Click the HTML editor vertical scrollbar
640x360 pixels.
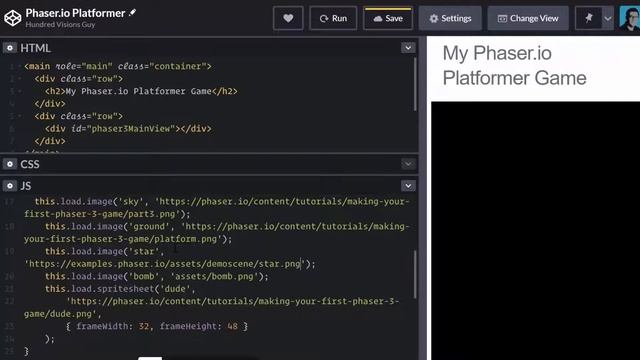coord(415,84)
